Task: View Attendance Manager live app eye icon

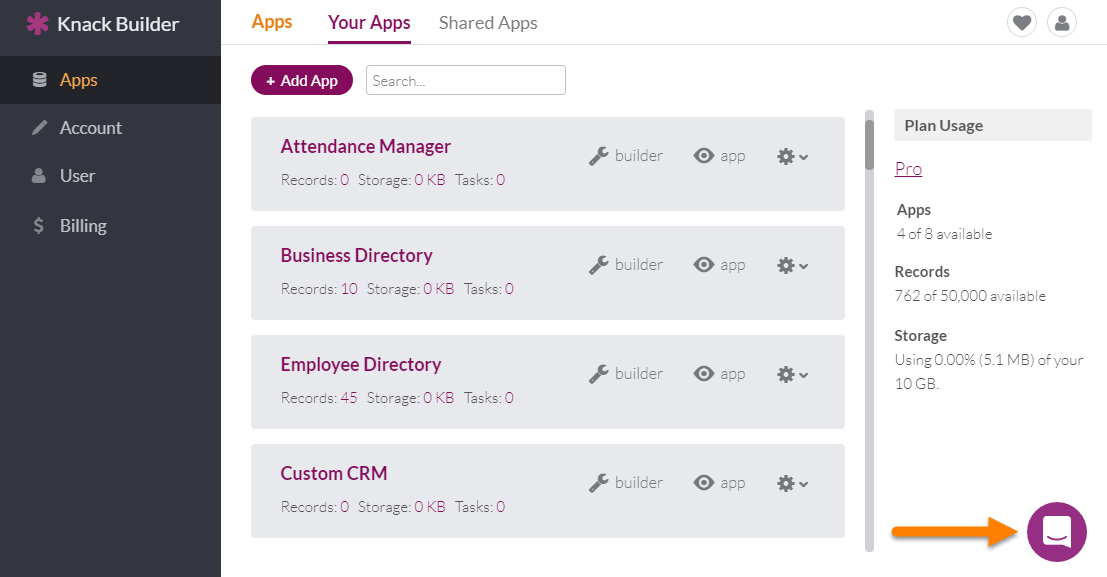Action: pyautogui.click(x=704, y=155)
